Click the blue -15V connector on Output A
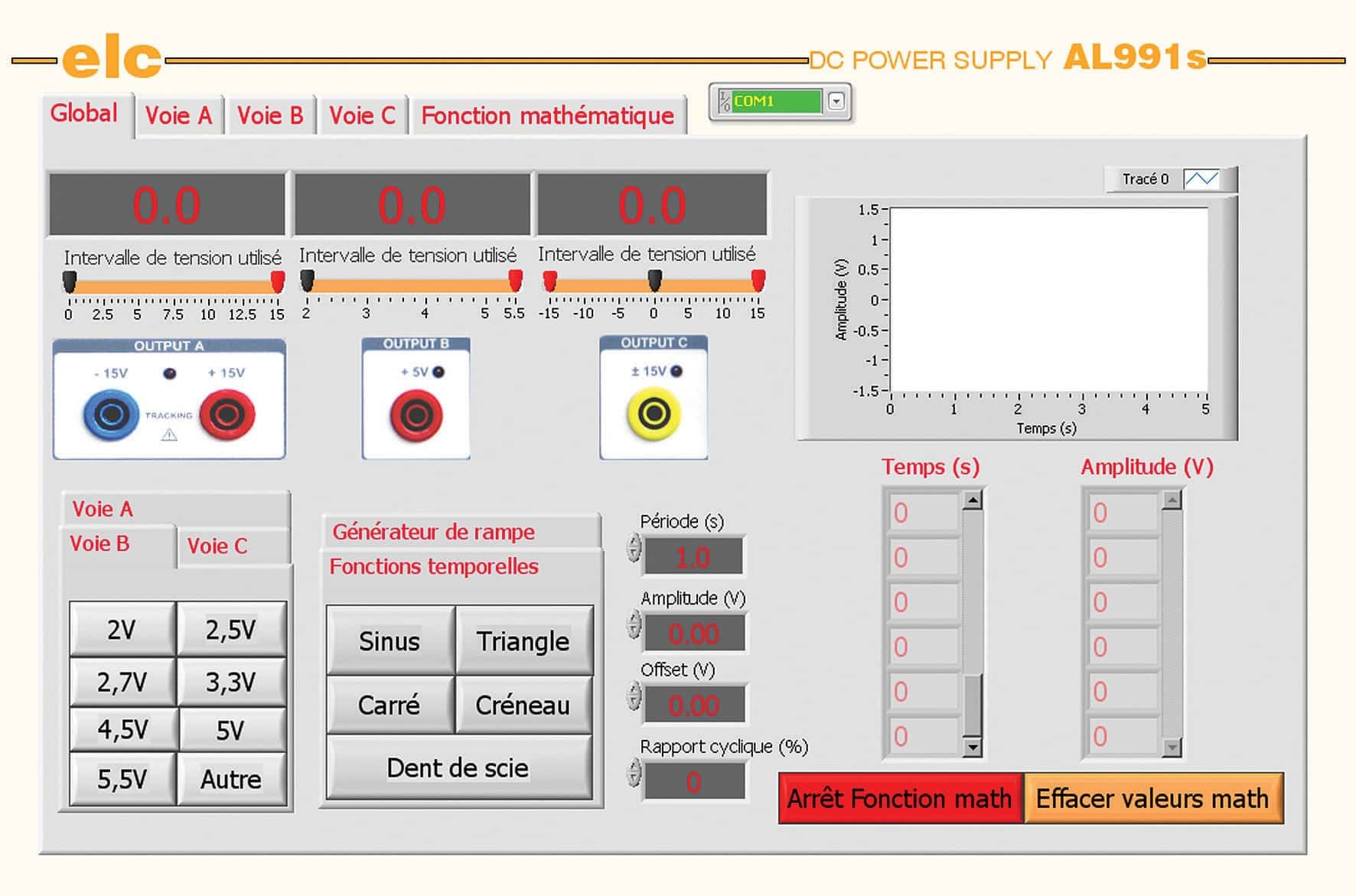This screenshot has height=896, width=1356. 112,415
